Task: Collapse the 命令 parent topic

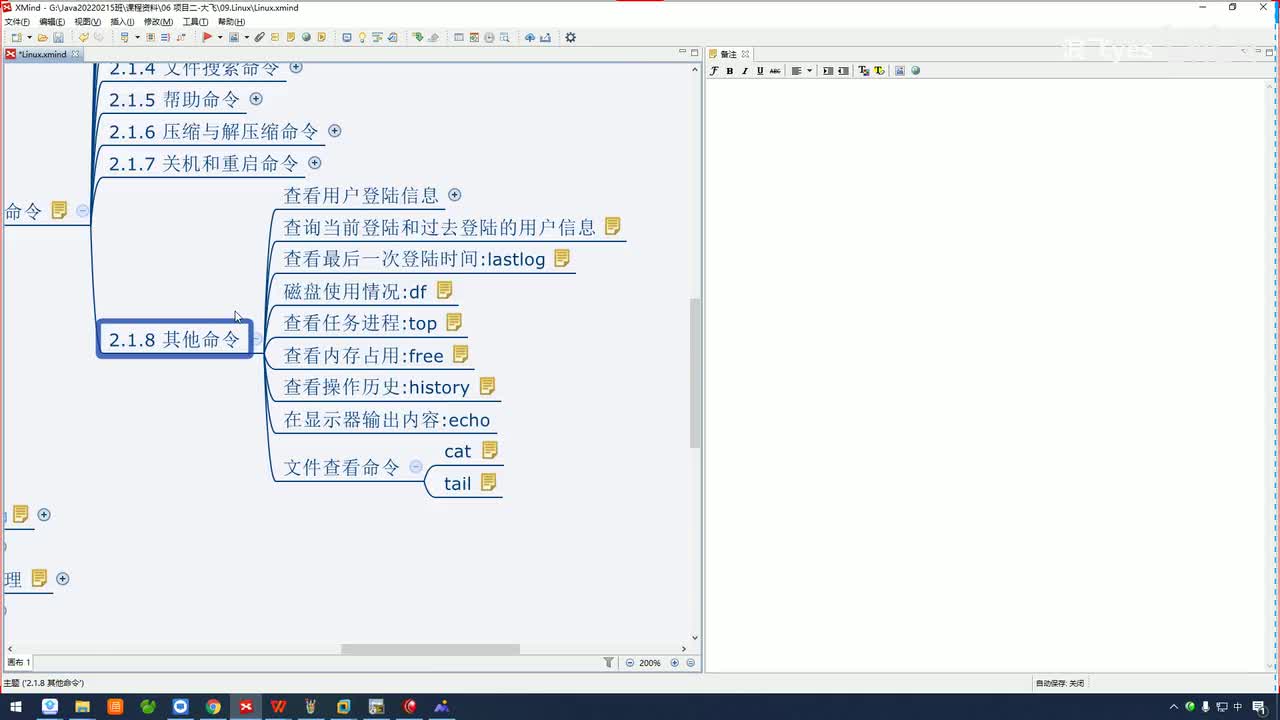Action: (83, 211)
